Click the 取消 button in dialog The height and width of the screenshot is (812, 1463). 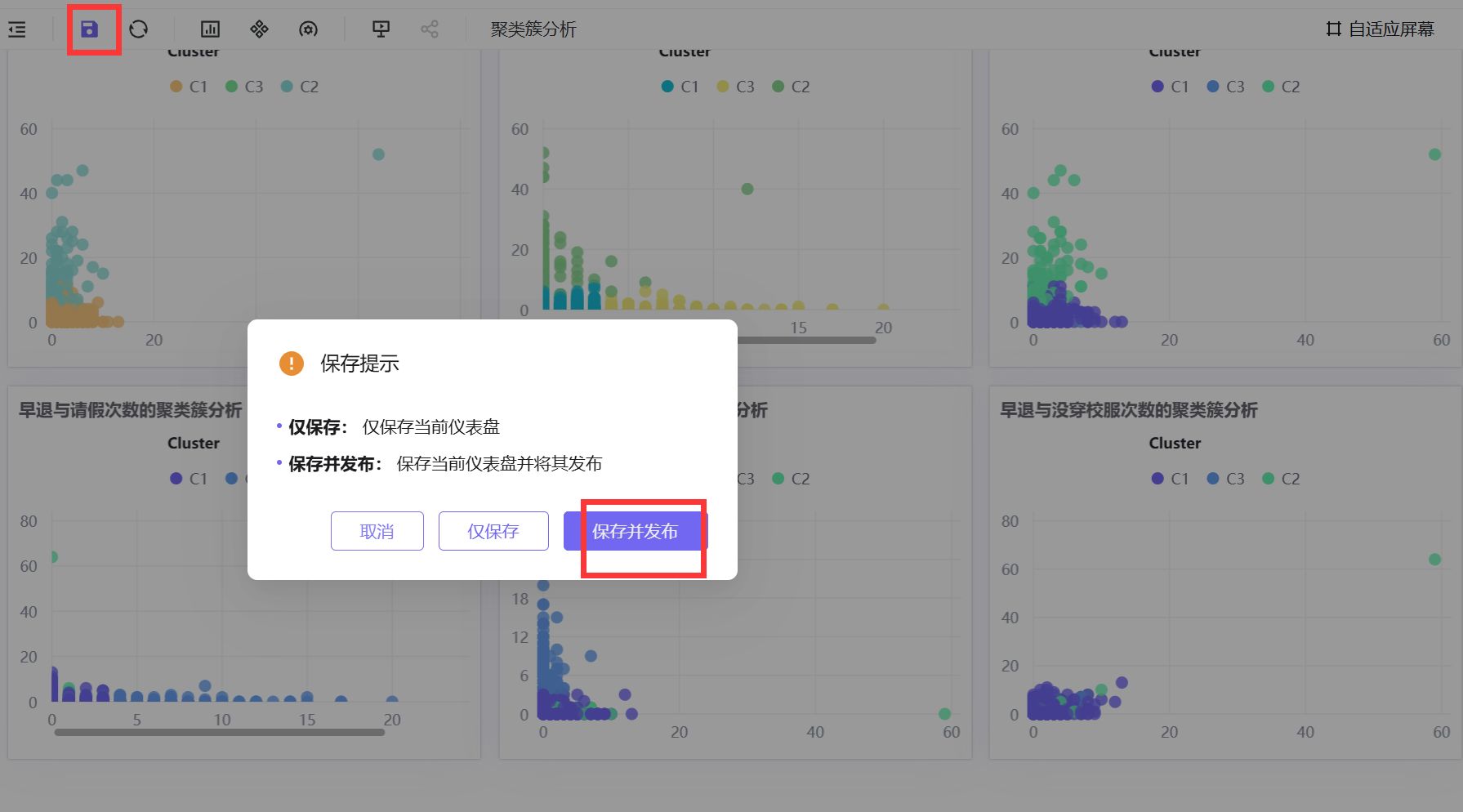(x=377, y=531)
